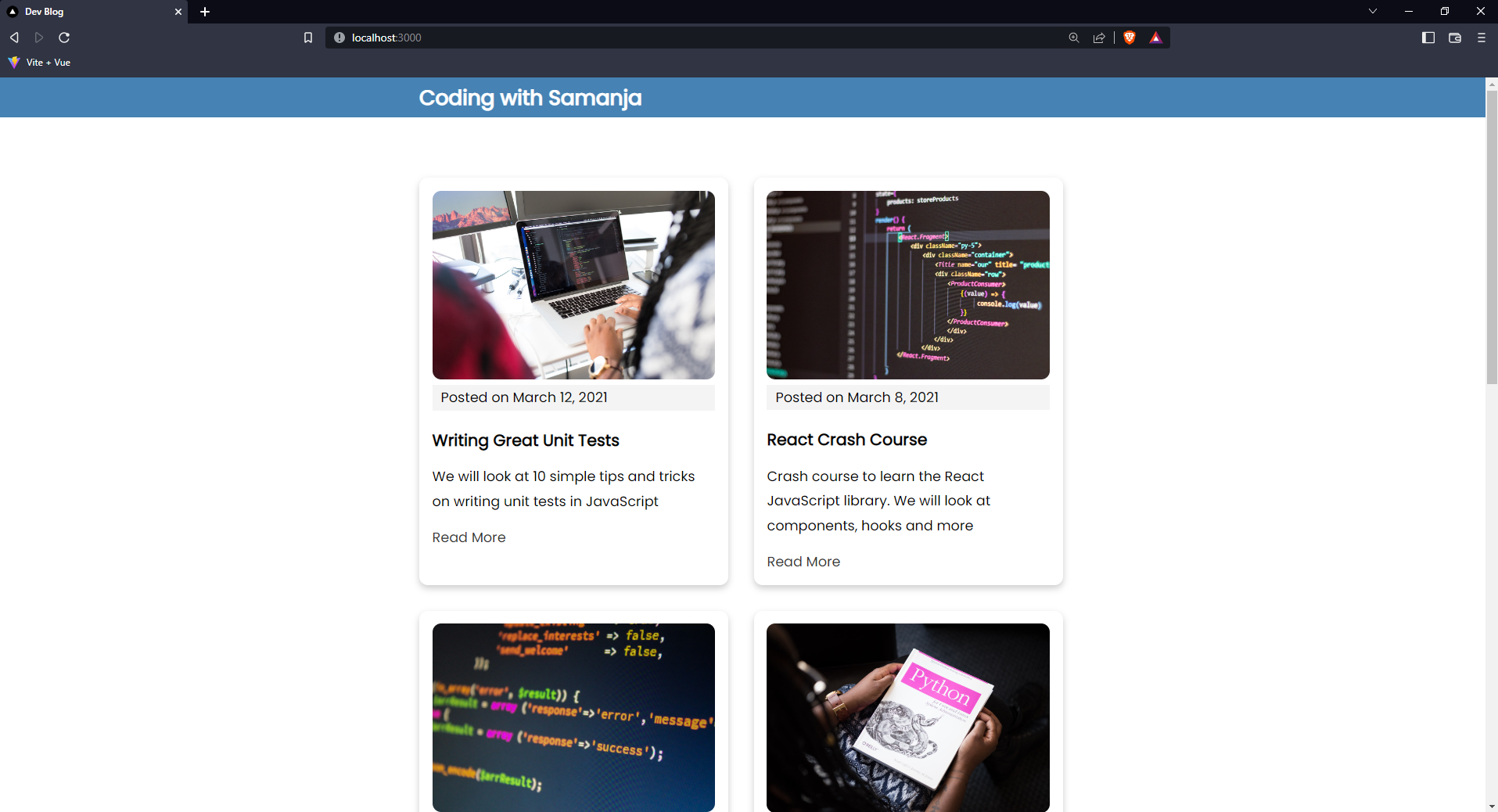This screenshot has width=1498, height=812.
Task: Bookmark this page using the star icon
Action: (307, 37)
